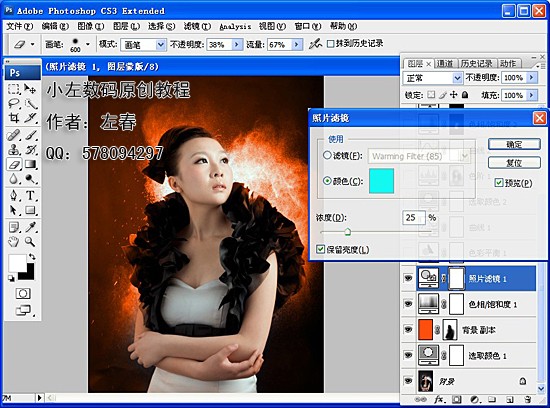Screen dimensions: 550x408
Task: Open the 不透明度 38% arrow flyout
Action: [237, 45]
